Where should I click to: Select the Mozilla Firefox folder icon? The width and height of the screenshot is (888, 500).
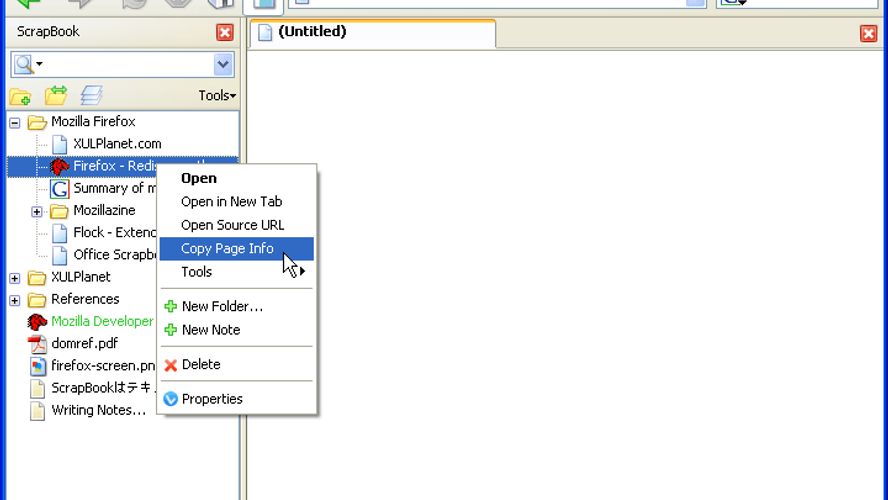tap(37, 122)
